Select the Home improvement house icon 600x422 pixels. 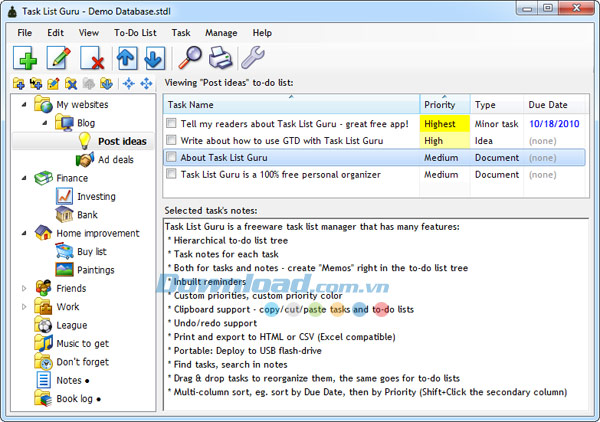pos(43,233)
